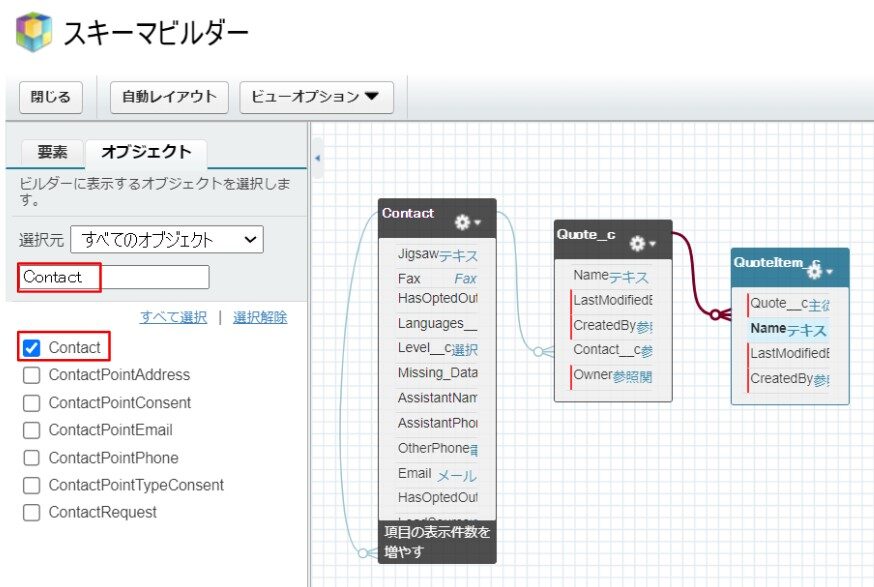874x587 pixels.
Task: Open the Contact object gear settings
Action: click(x=467, y=222)
